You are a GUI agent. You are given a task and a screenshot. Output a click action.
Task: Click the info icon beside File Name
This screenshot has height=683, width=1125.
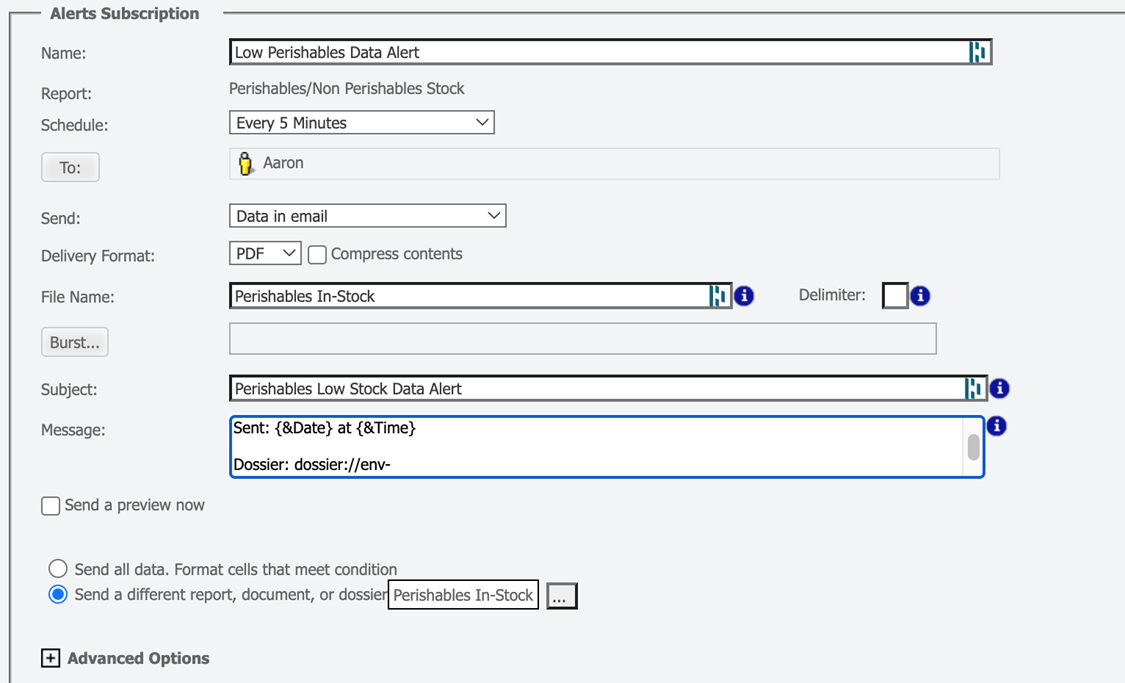744,296
